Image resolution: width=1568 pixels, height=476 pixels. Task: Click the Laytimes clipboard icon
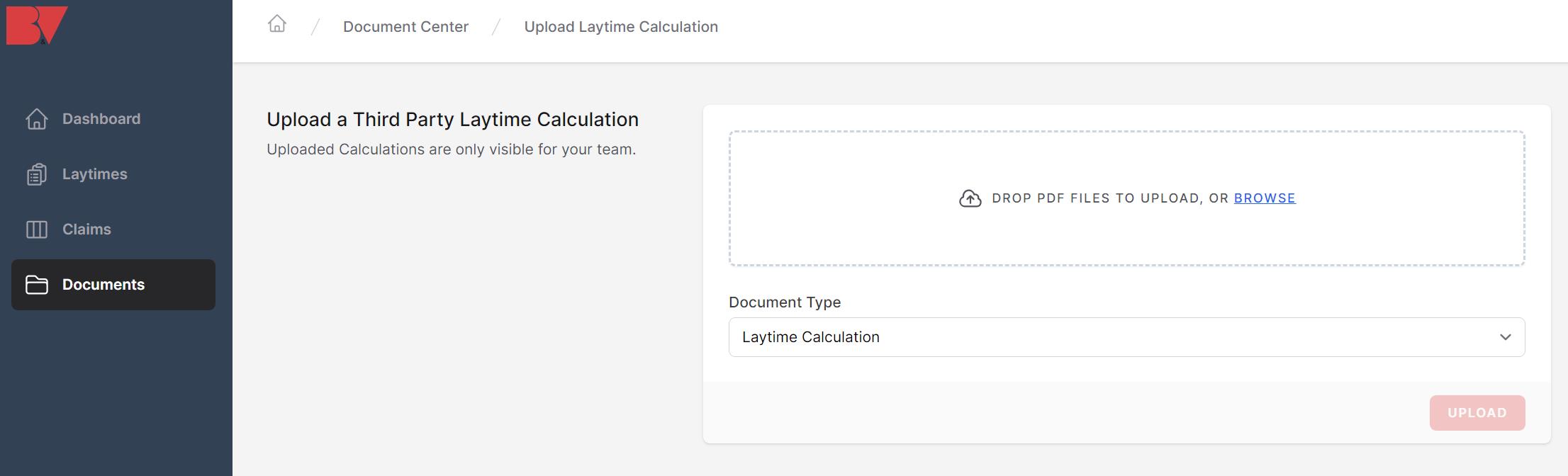37,174
